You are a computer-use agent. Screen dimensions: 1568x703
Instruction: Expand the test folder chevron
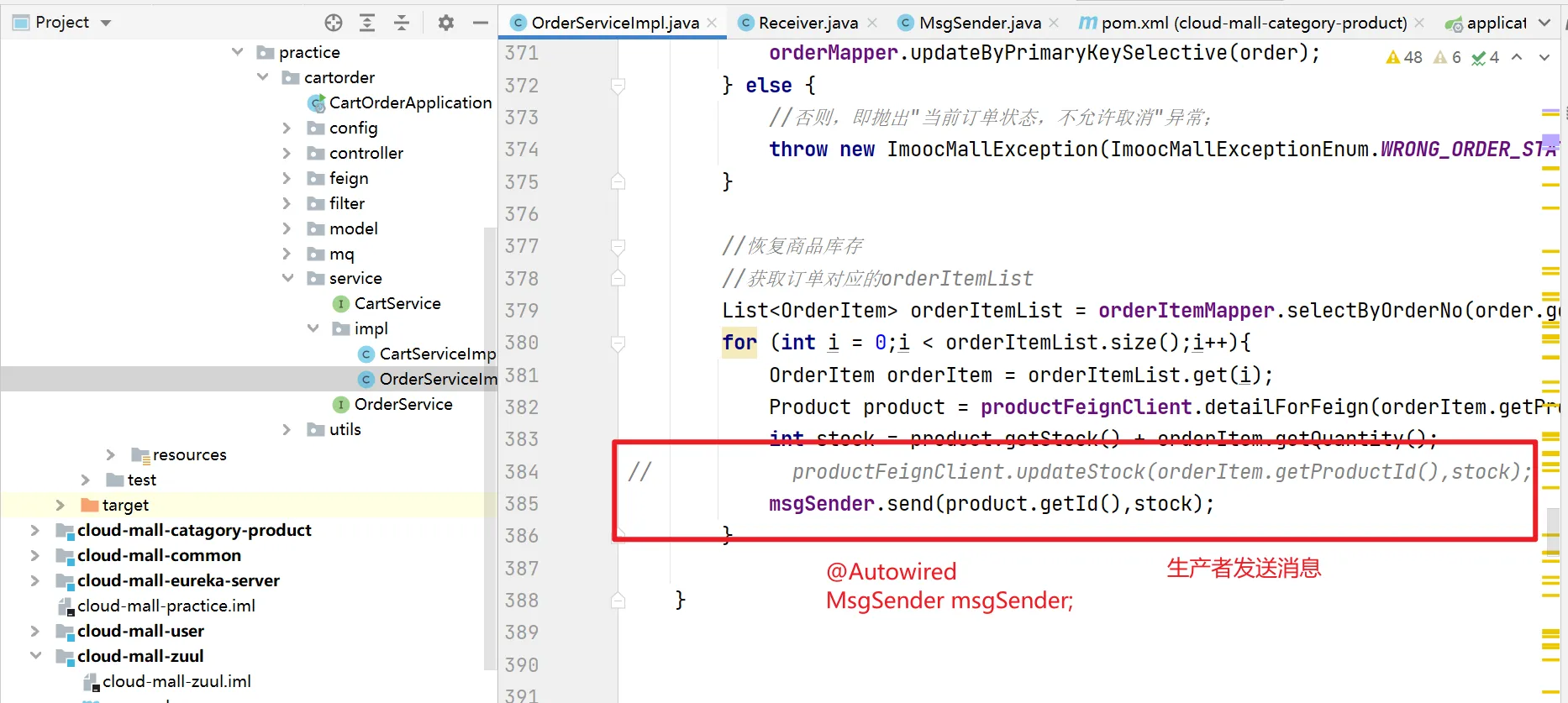point(86,480)
